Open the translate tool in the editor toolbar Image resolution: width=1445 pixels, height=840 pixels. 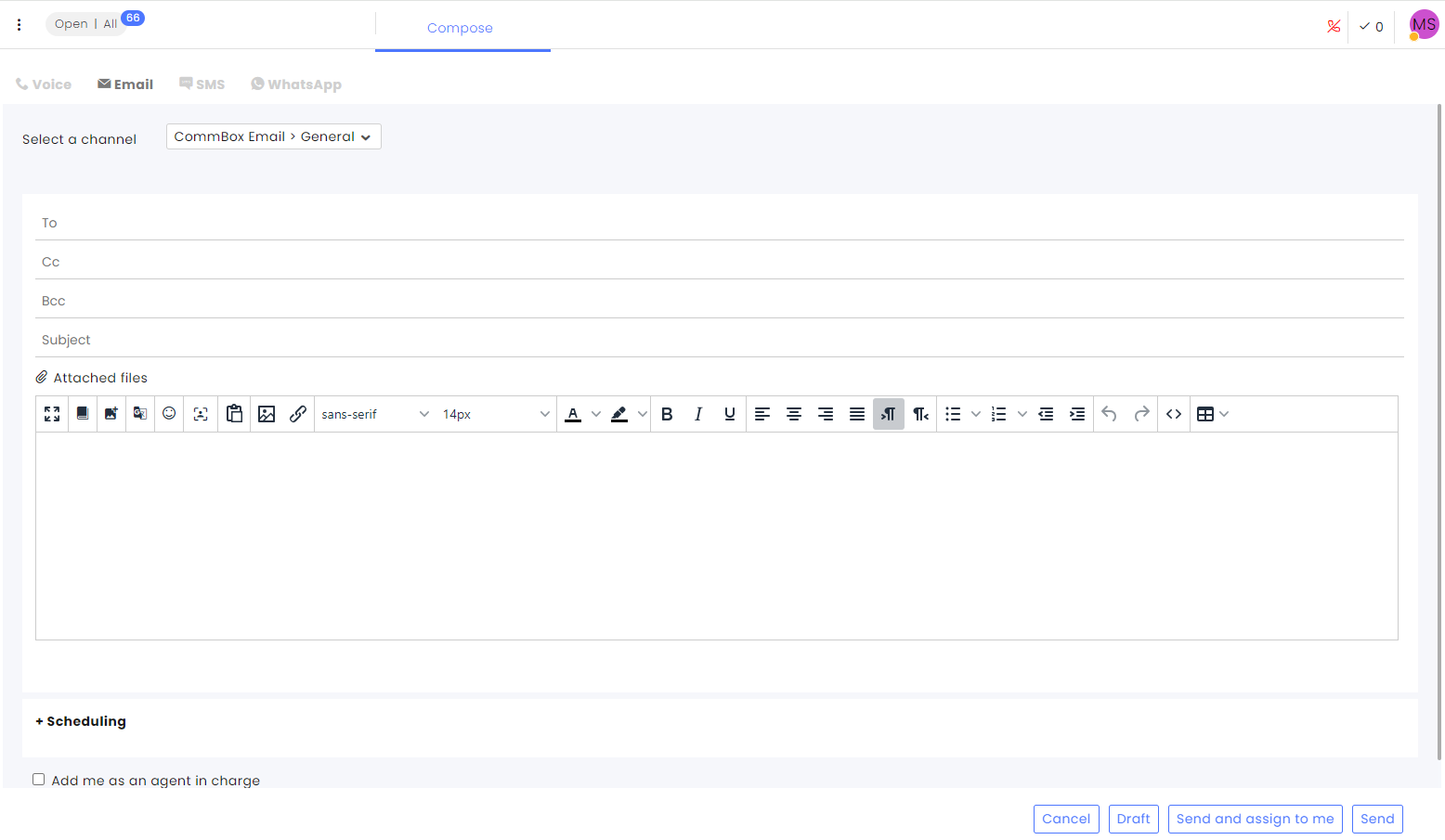[x=139, y=414]
